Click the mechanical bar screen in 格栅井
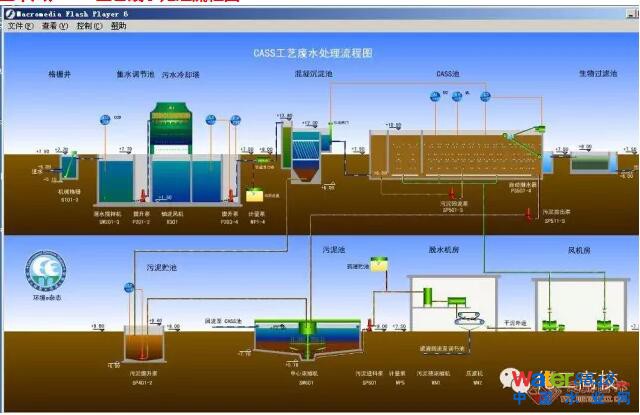640x415 pixels. (x=68, y=167)
